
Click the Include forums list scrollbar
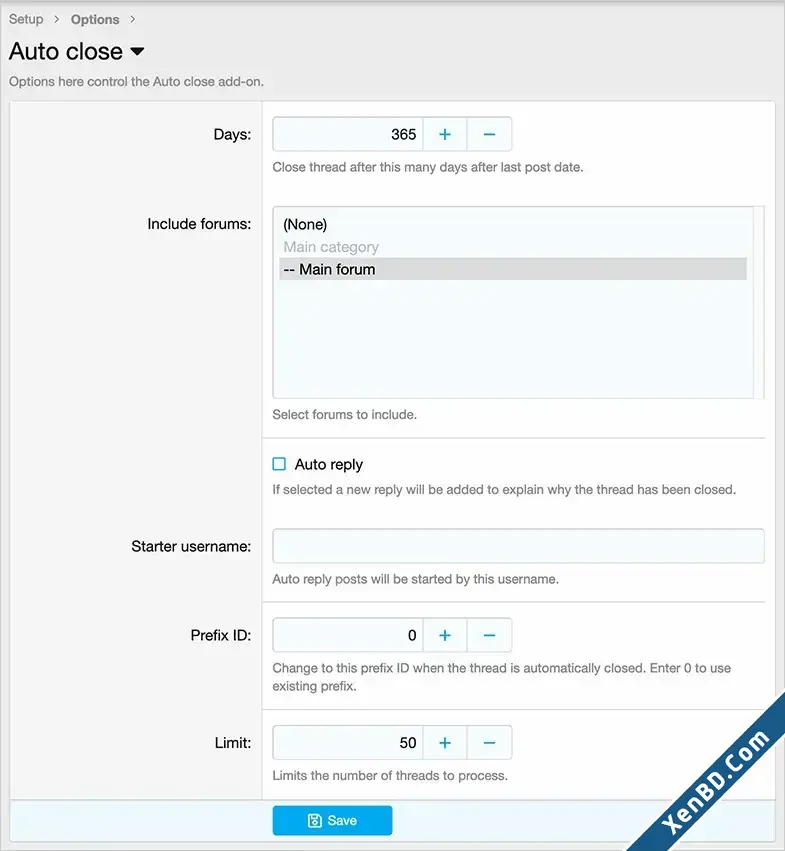pyautogui.click(x=759, y=302)
